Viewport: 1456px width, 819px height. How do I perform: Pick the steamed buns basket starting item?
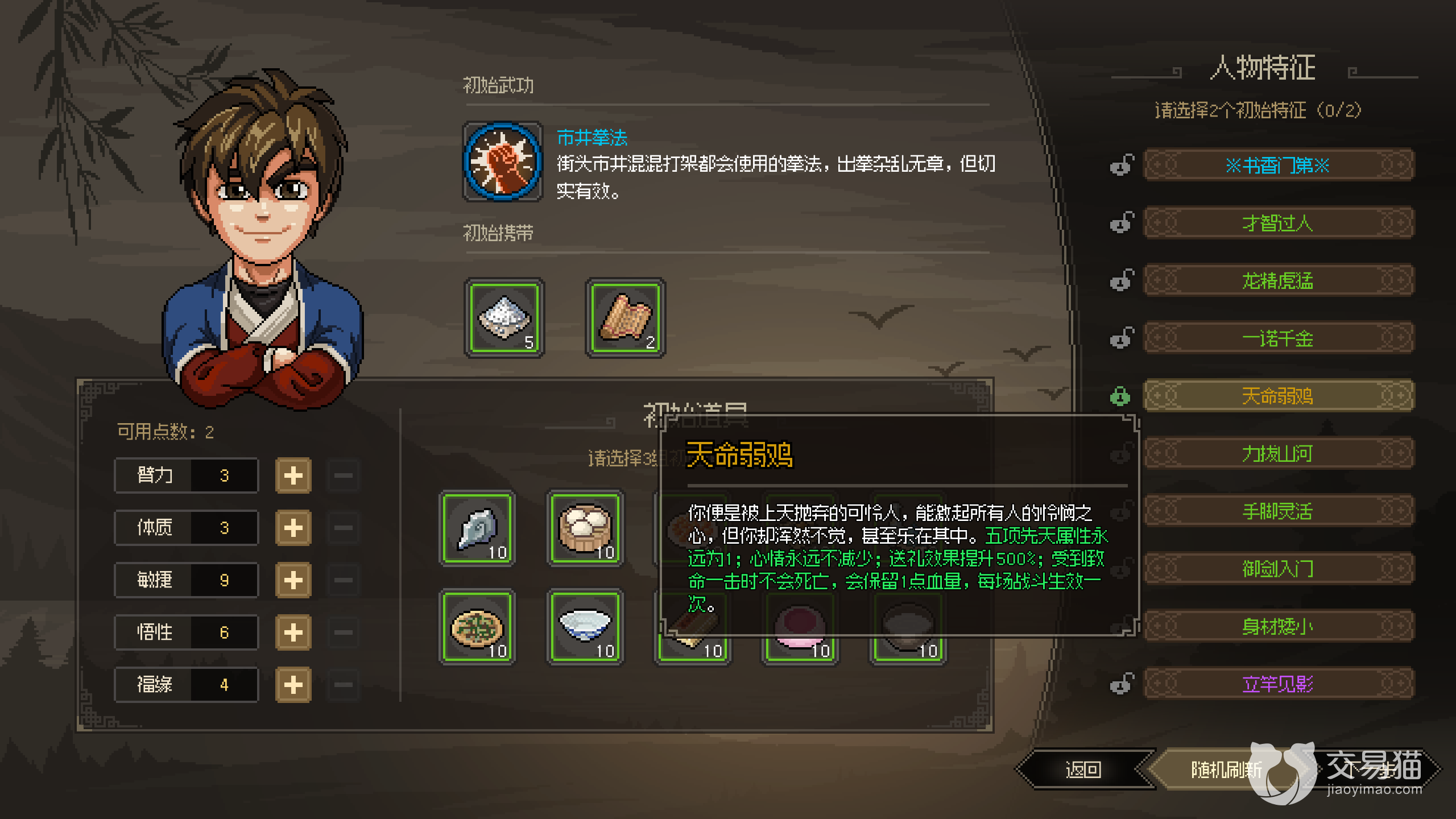(x=585, y=528)
